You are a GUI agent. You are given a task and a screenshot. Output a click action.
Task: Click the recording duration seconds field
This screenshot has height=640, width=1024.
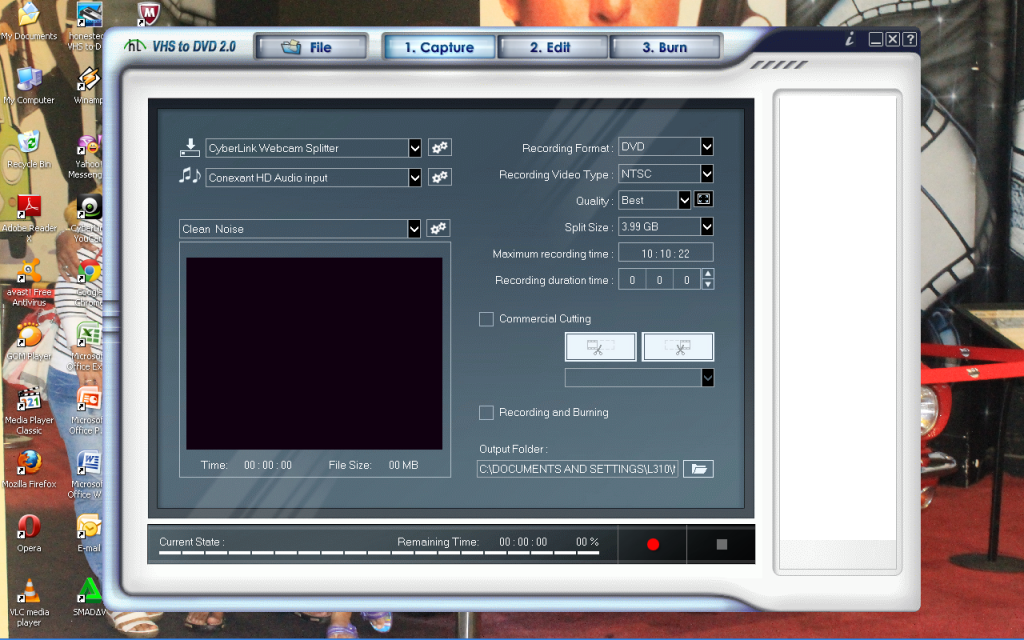pyautogui.click(x=686, y=280)
